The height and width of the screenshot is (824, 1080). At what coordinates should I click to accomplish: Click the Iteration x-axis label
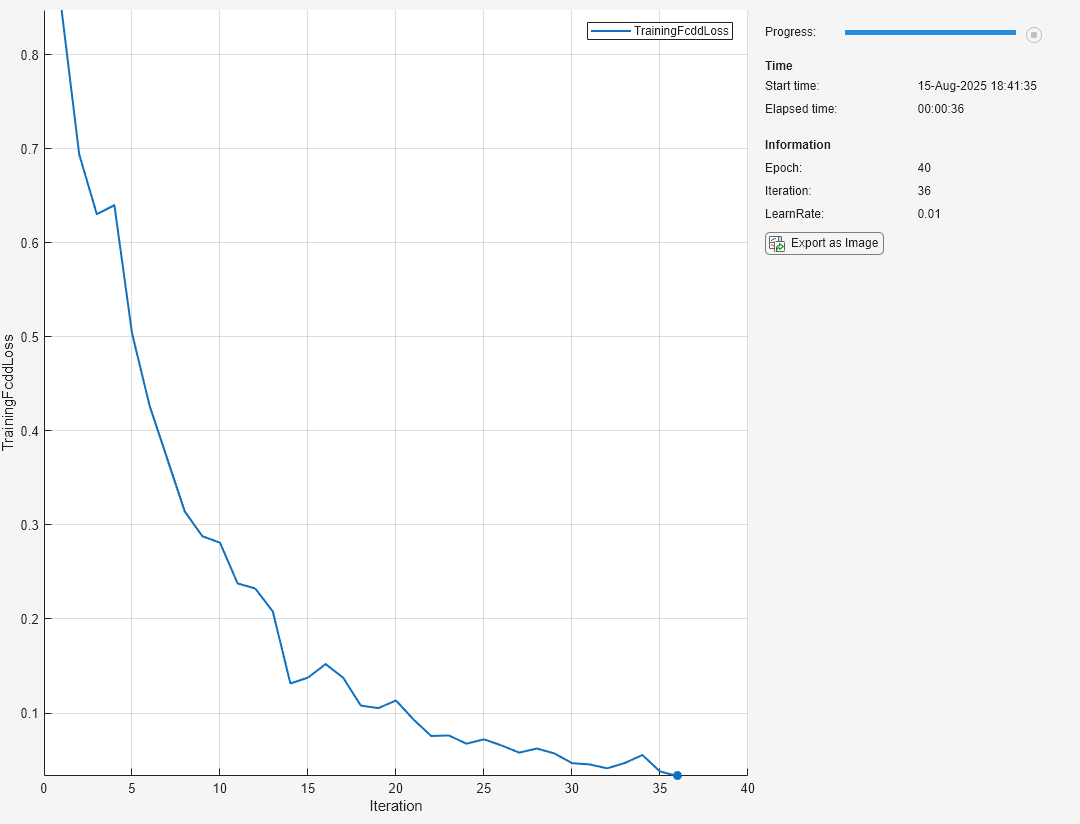[395, 806]
